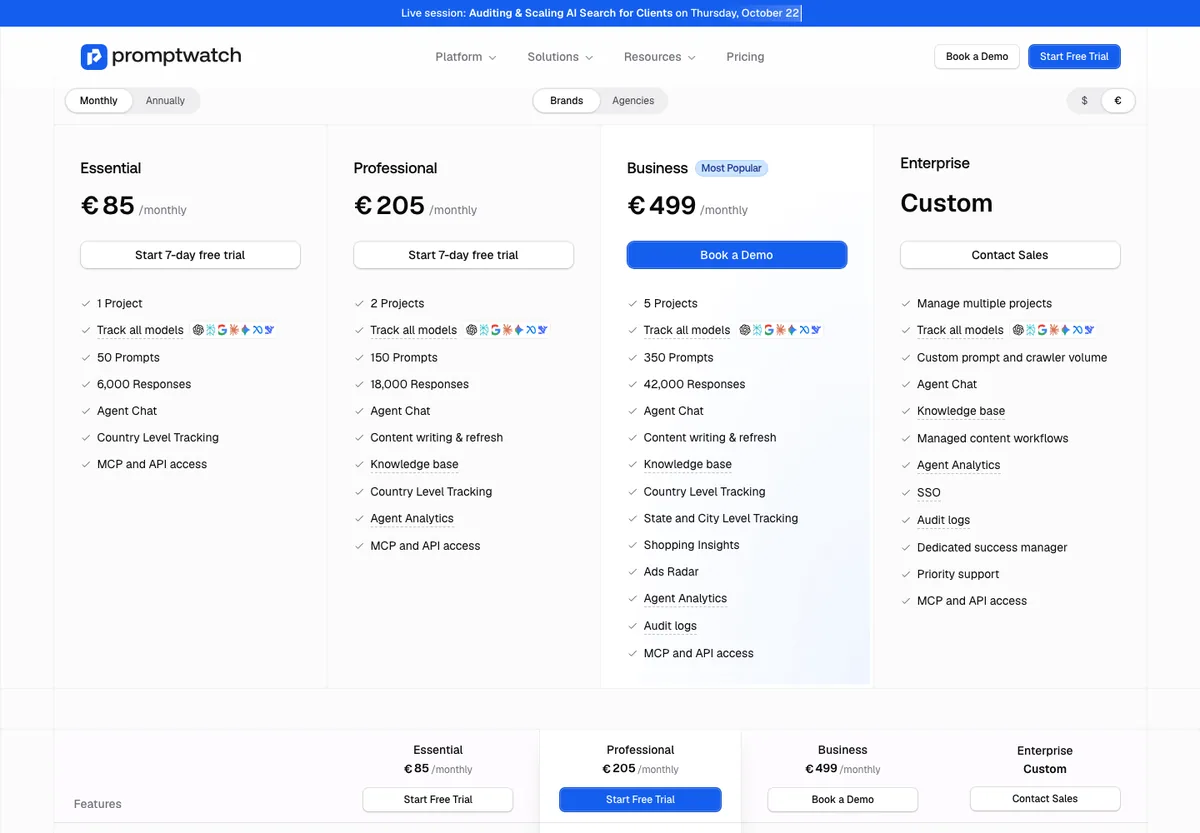The height and width of the screenshot is (833, 1200).
Task: Click 'Agent Analytics' in Business plan
Action: 685,599
